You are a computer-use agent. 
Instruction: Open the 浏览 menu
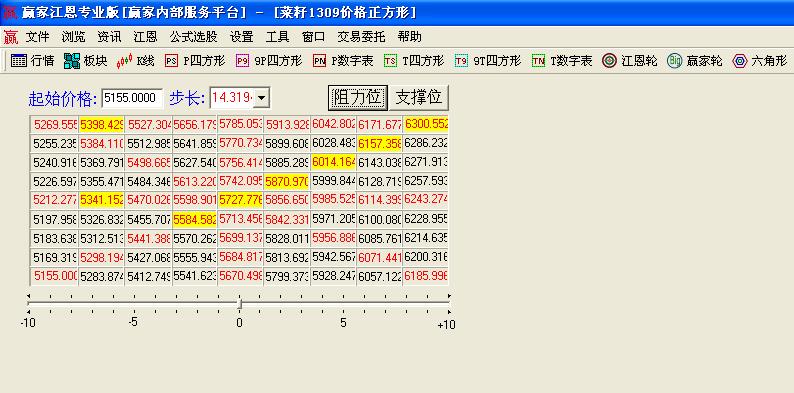[73, 37]
